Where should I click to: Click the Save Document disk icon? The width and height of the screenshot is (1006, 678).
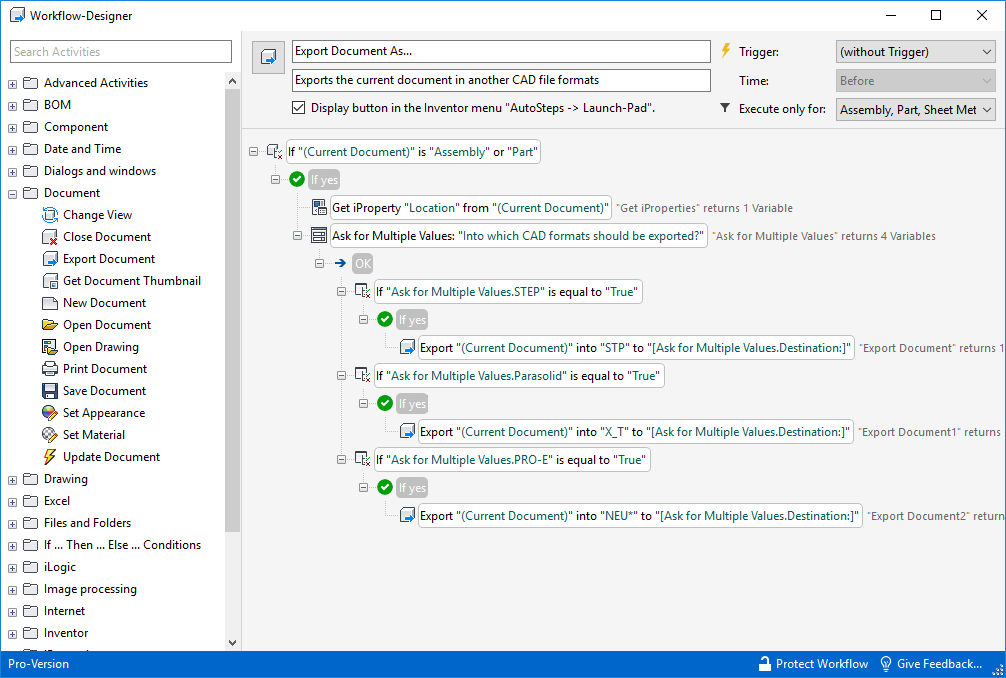click(x=51, y=391)
